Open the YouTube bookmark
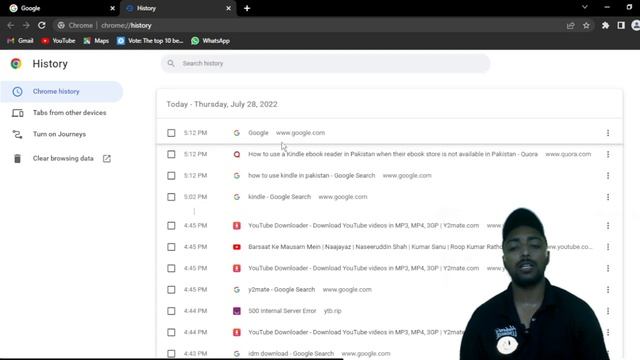 (58, 41)
